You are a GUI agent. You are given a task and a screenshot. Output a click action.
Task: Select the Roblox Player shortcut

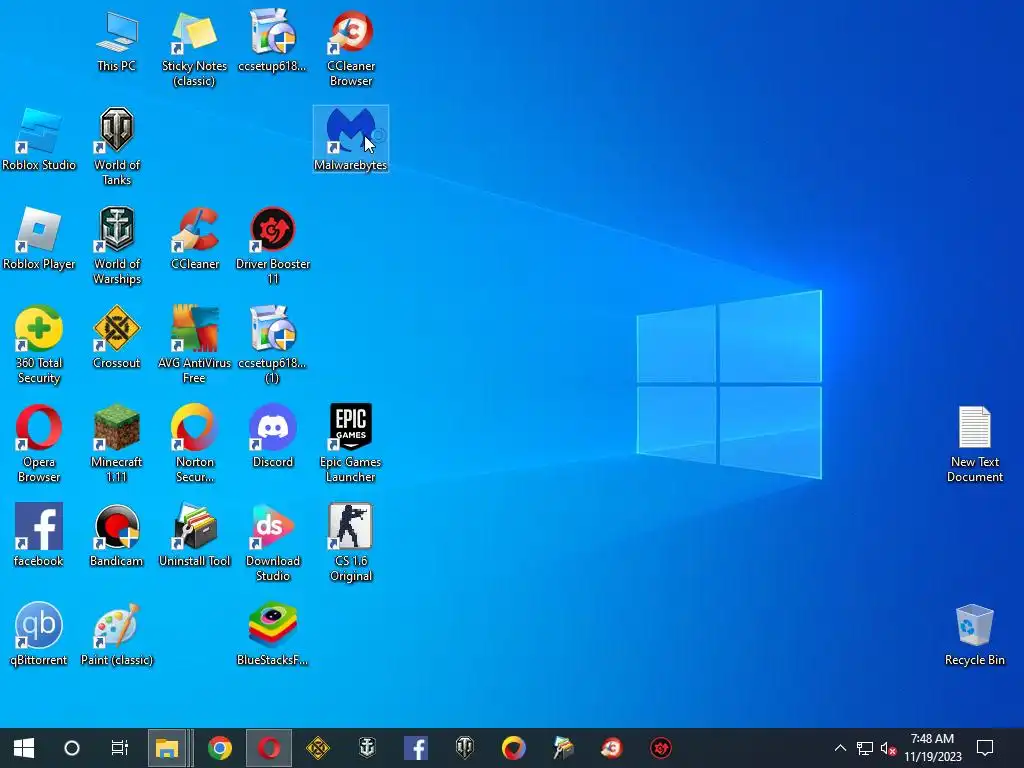pyautogui.click(x=39, y=238)
